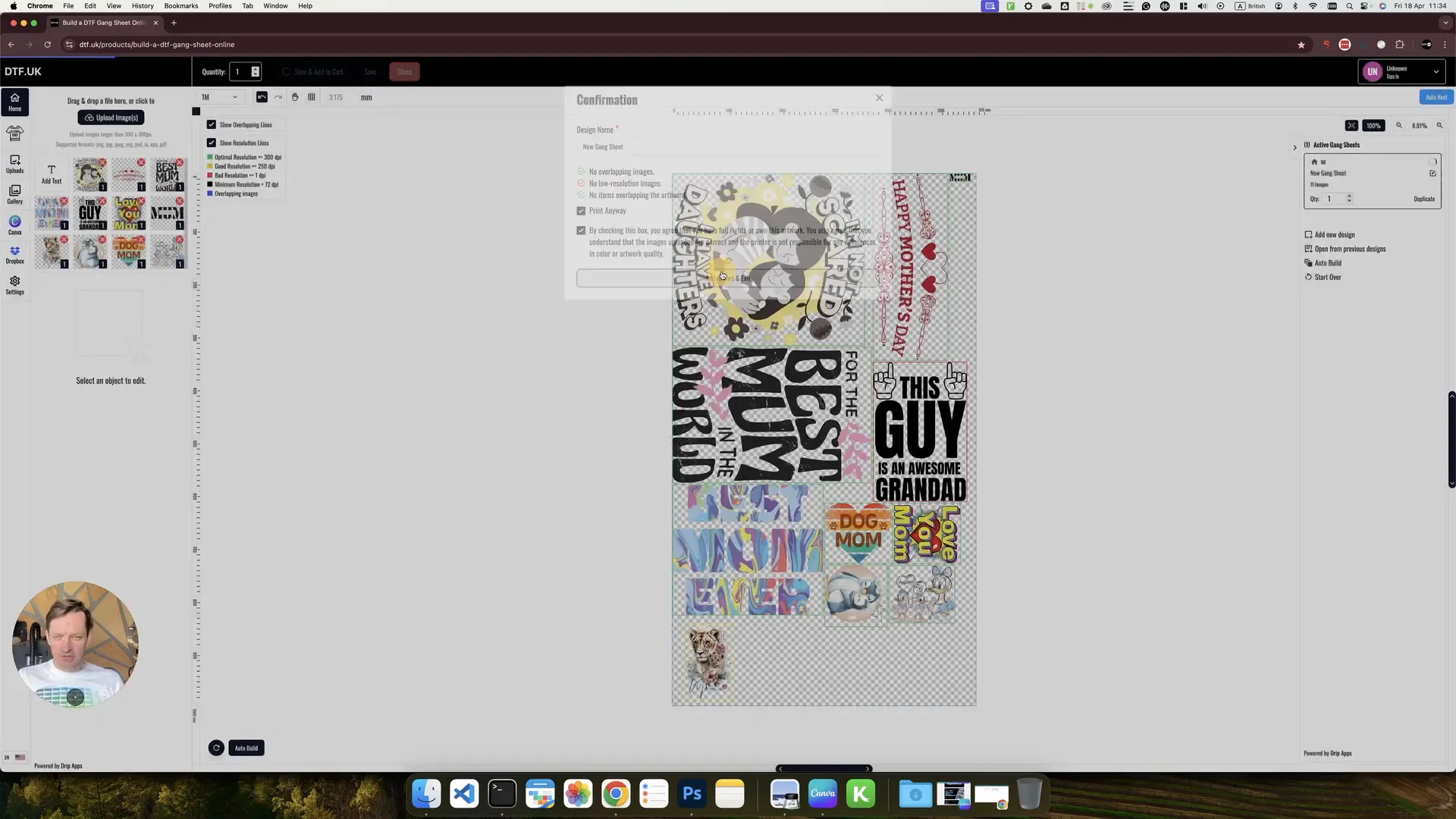Screen dimensions: 1456x819
Task: Click Start Over
Action: (1323, 278)
